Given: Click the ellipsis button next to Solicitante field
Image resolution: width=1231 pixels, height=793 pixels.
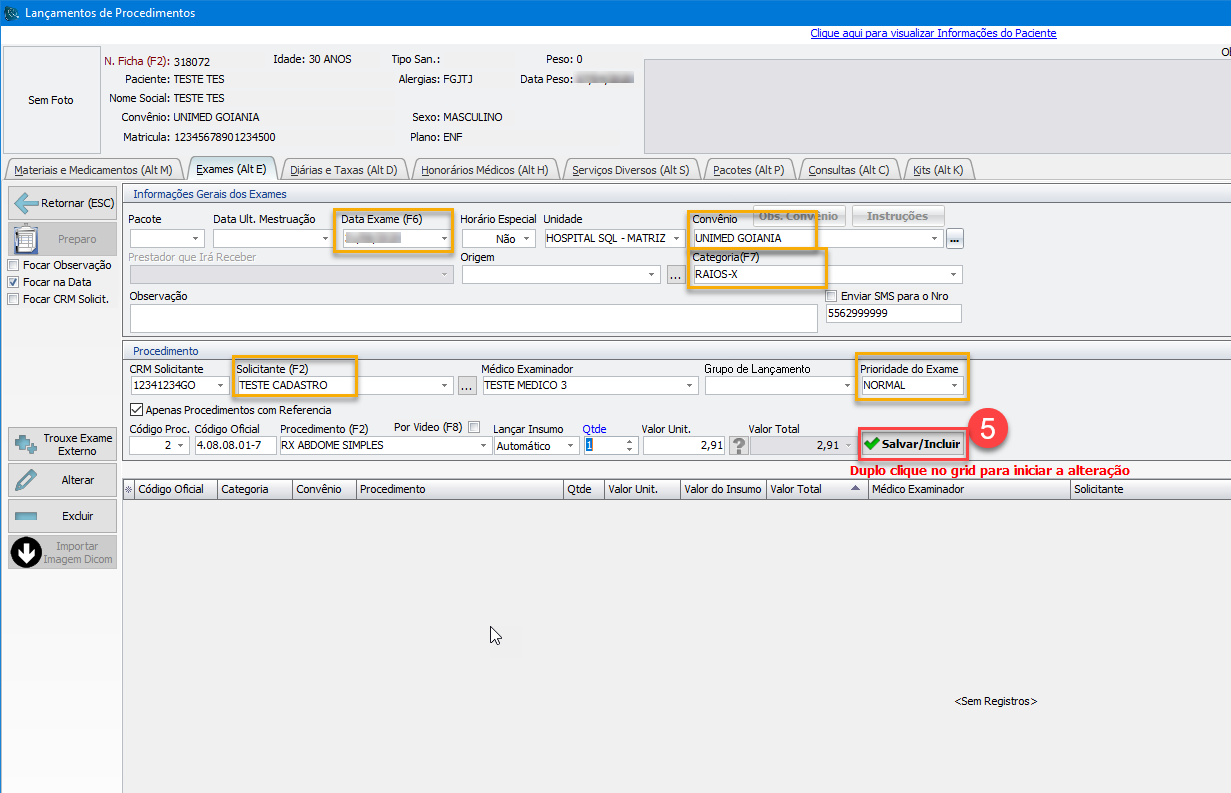Looking at the screenshot, I should [x=467, y=385].
